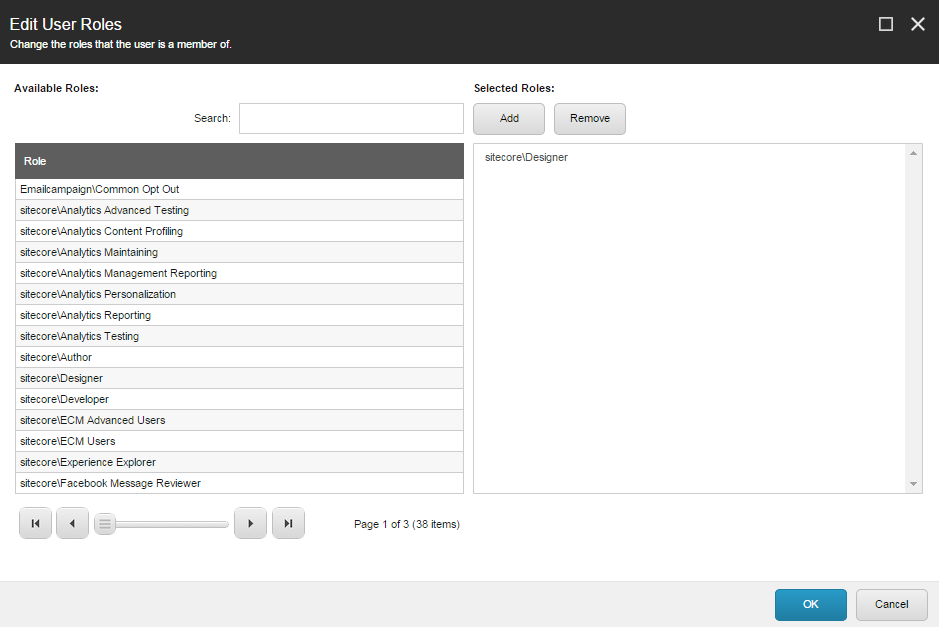
Task: Go to the first page of roles
Action: (35, 522)
